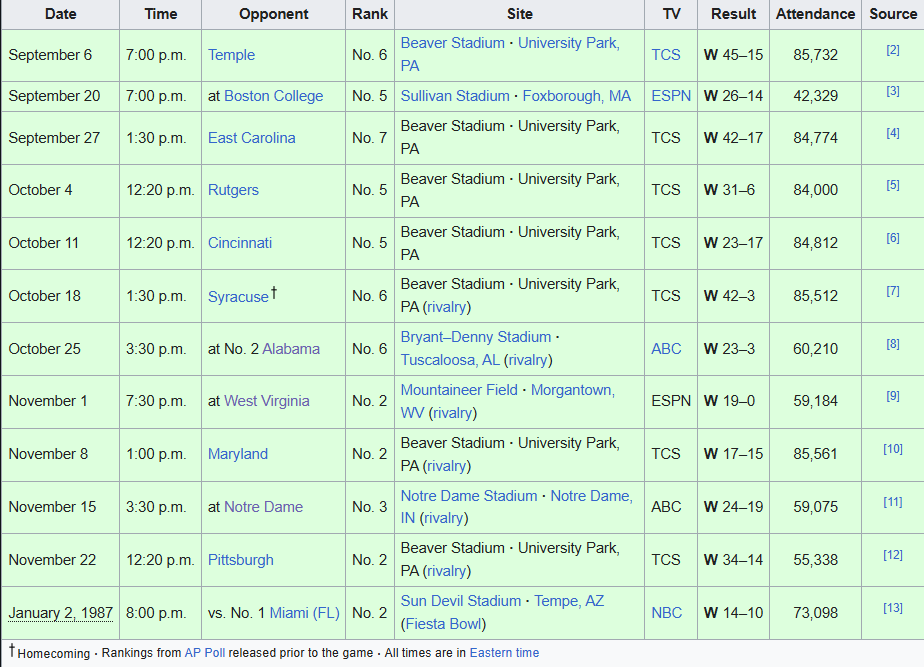Click the Maryland opponent link
The width and height of the screenshot is (924, 667).
coord(238,454)
